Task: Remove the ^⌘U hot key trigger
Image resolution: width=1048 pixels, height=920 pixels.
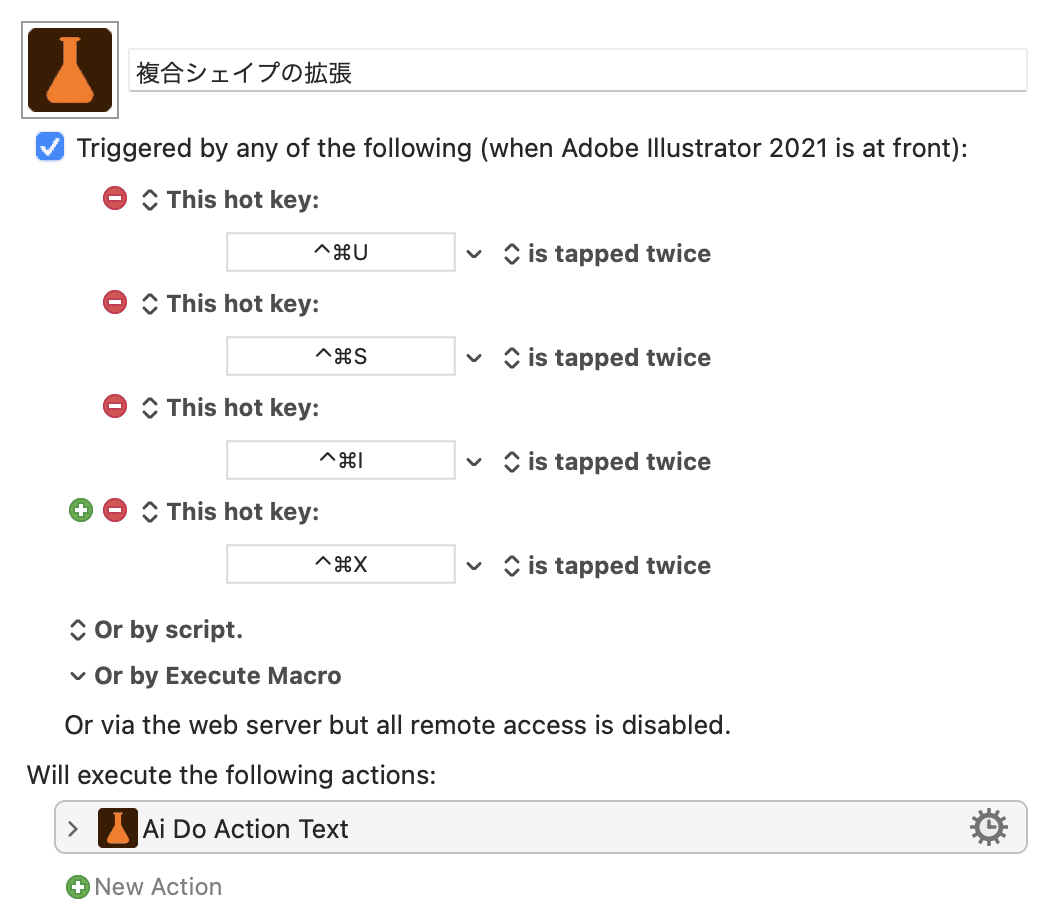Action: (115, 199)
